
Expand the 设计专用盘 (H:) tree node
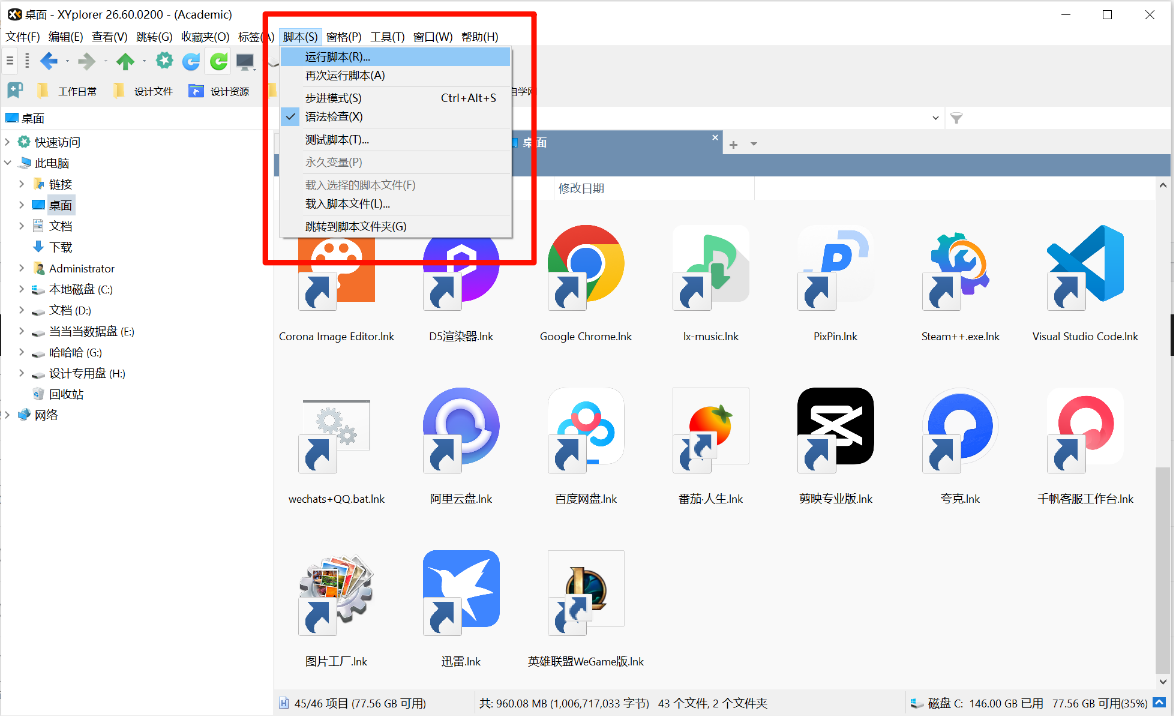21,372
